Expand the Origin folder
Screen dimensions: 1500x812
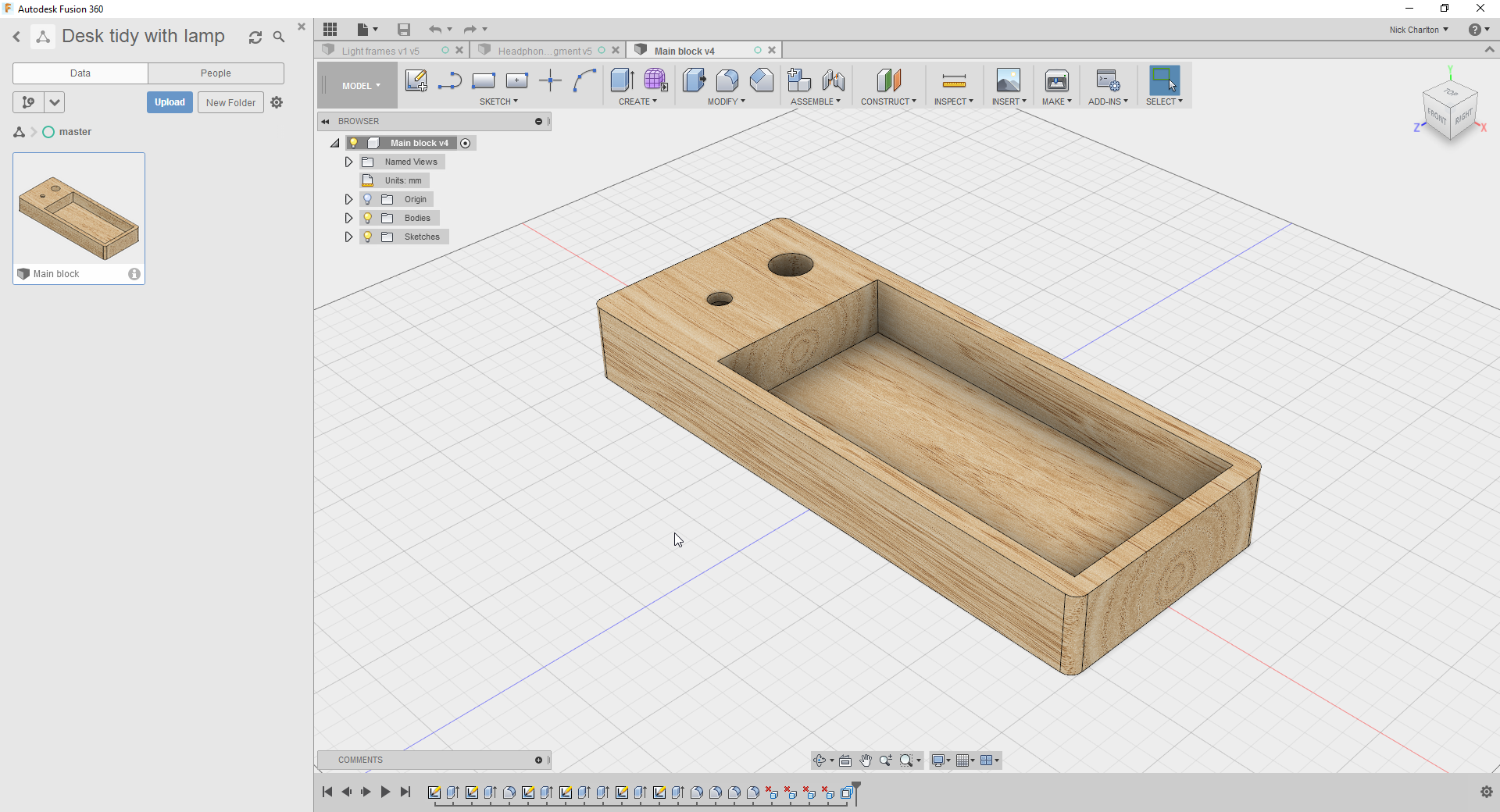348,199
